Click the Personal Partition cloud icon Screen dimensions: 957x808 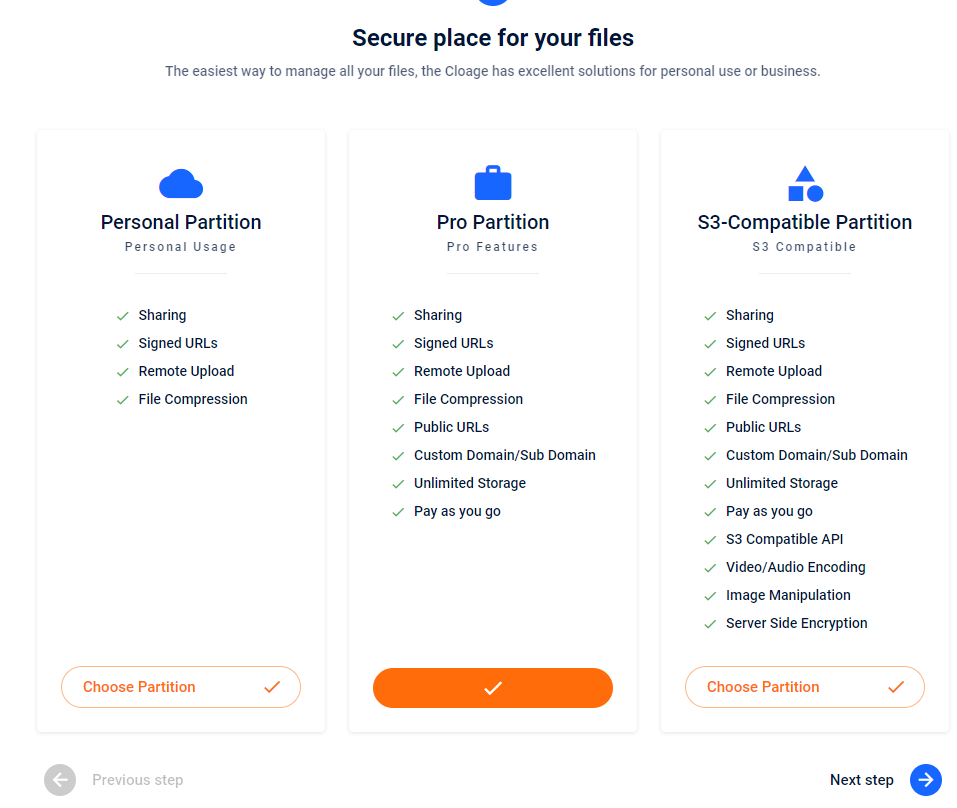(x=181, y=184)
